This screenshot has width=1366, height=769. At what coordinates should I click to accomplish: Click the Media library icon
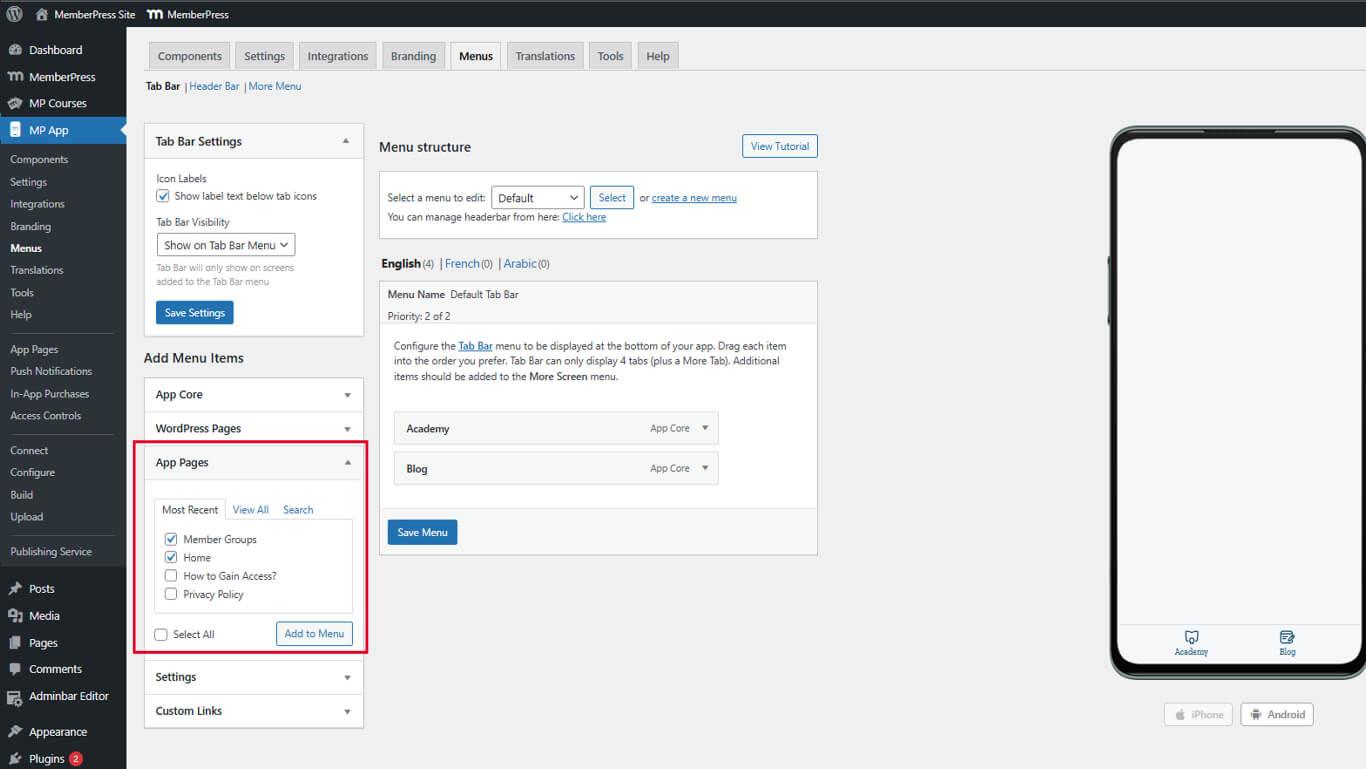(15, 616)
